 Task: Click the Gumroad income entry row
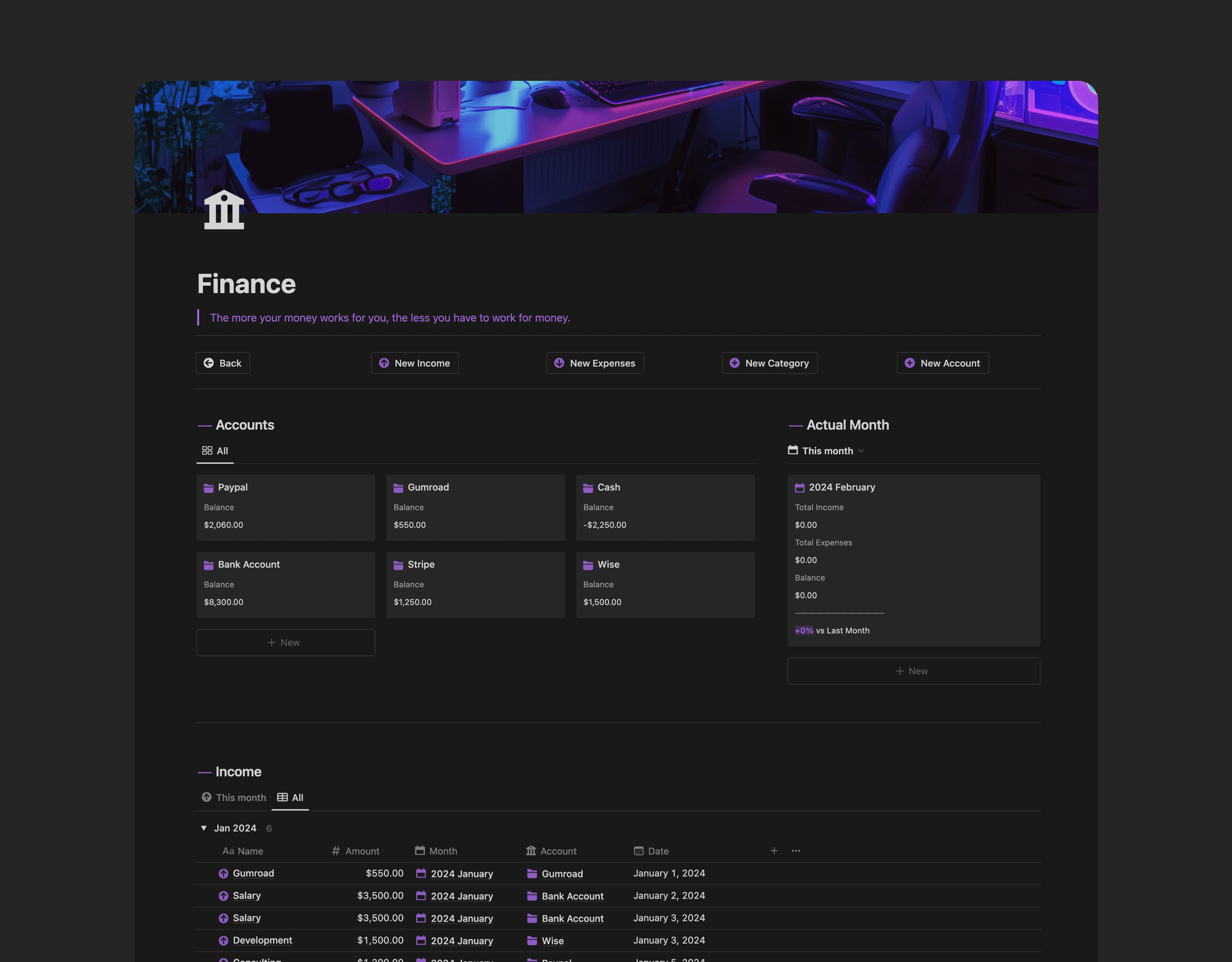click(253, 873)
